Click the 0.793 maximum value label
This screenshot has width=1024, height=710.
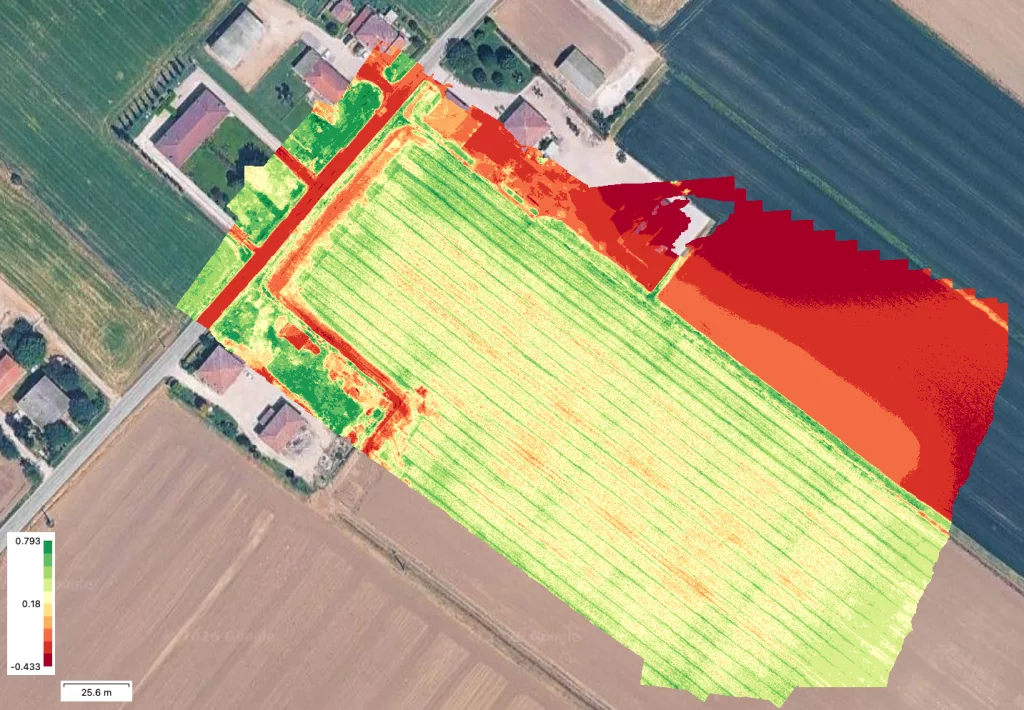28,541
